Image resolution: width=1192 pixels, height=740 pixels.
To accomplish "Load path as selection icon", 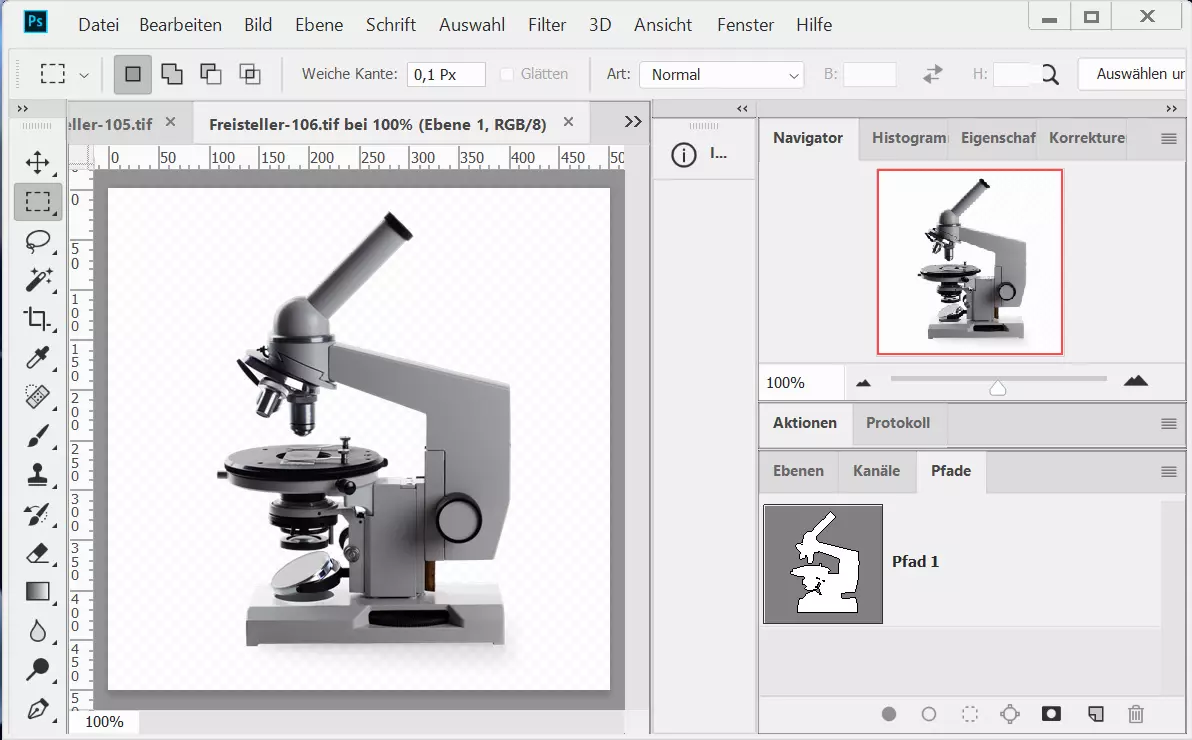I will [x=969, y=714].
